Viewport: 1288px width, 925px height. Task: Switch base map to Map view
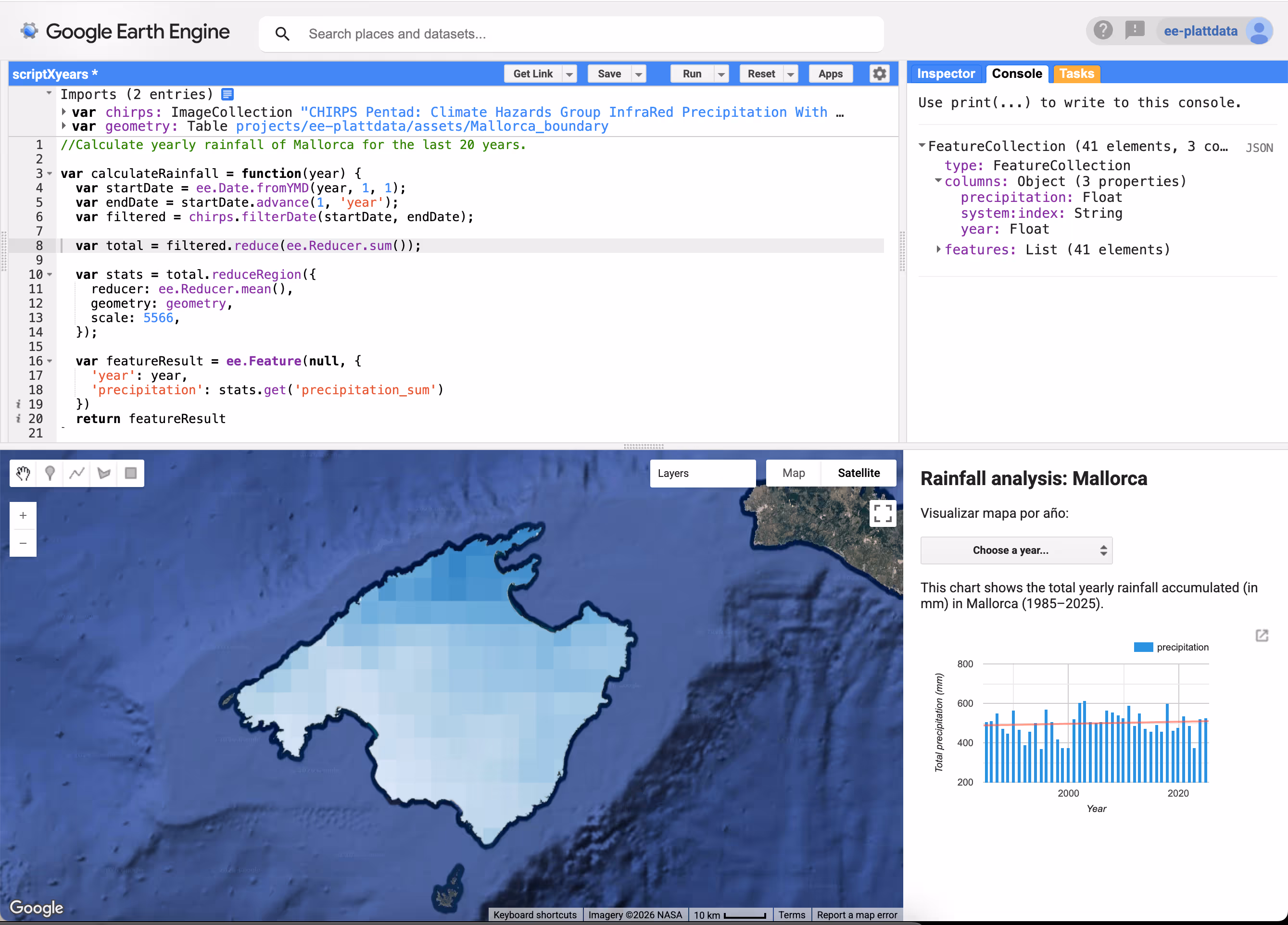pyautogui.click(x=794, y=473)
